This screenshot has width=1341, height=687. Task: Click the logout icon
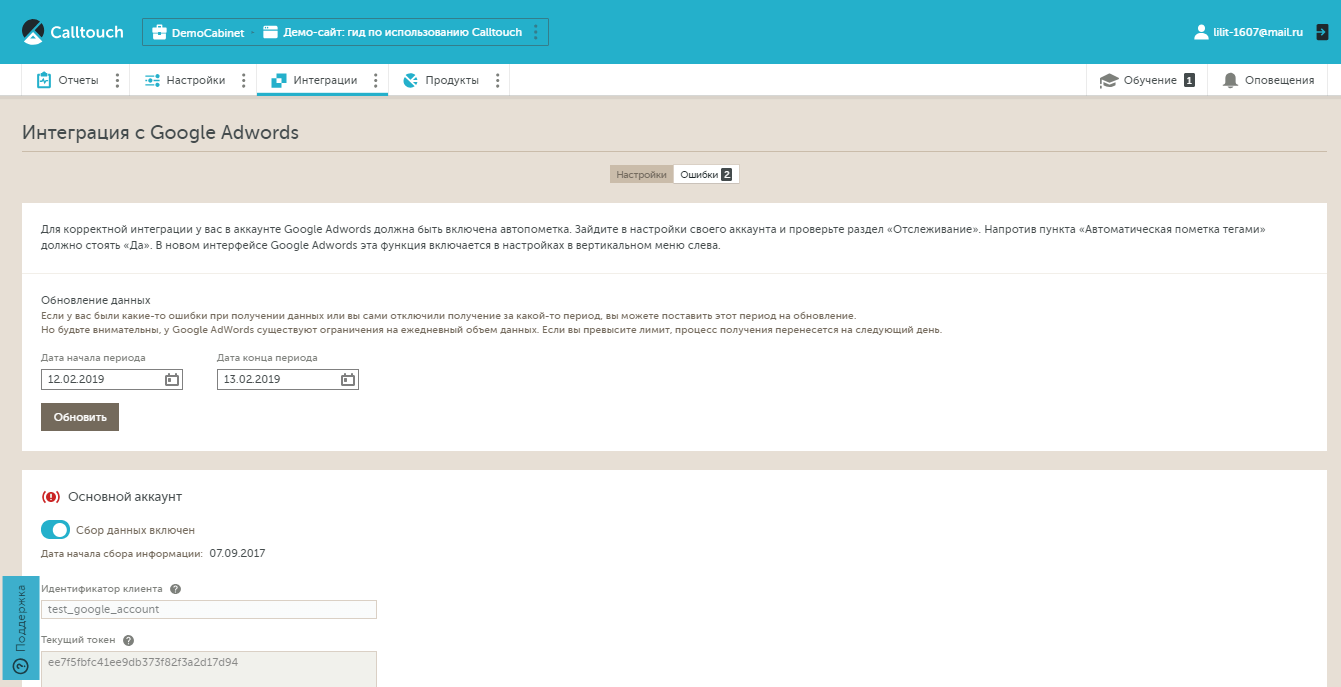pos(1322,32)
